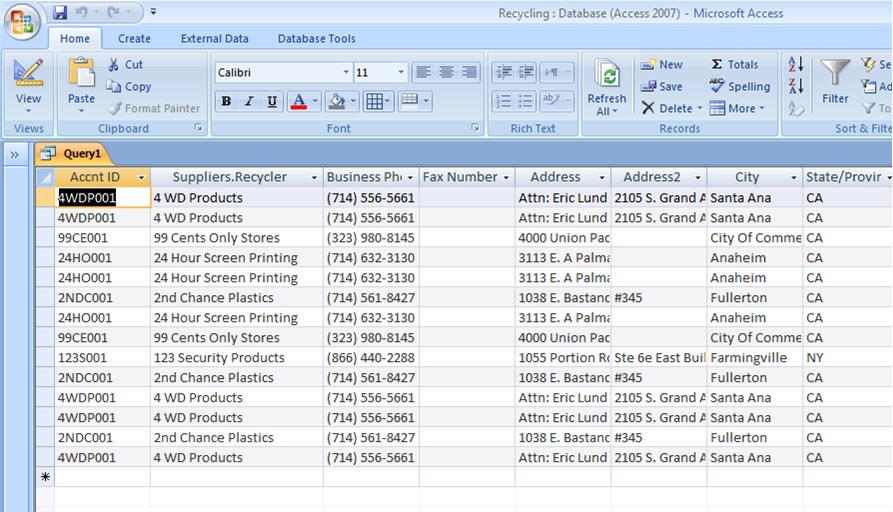
Task: Click the Filter funnel icon
Action: click(834, 73)
